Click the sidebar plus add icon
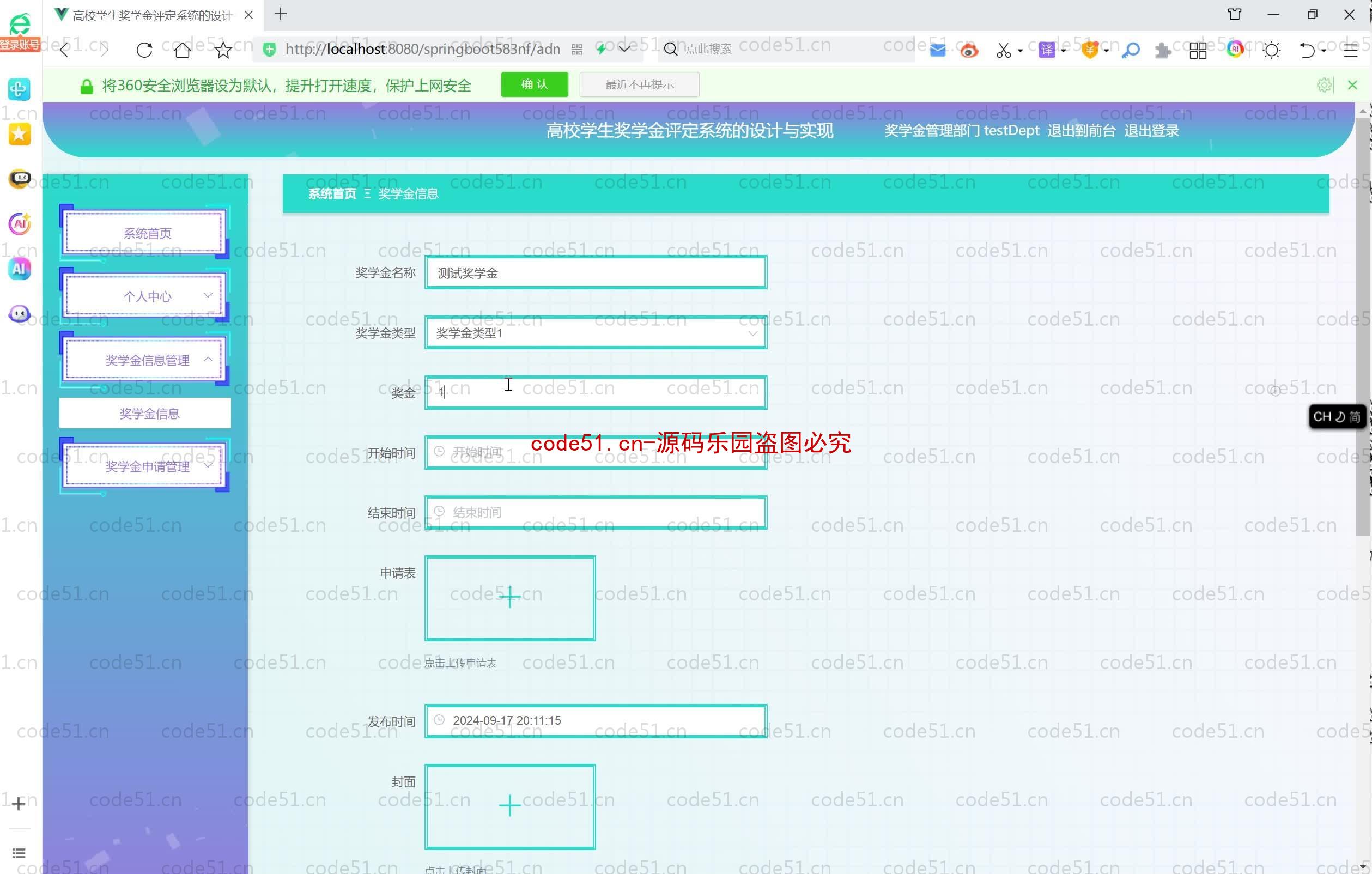Viewport: 1372px width, 874px height. [18, 803]
